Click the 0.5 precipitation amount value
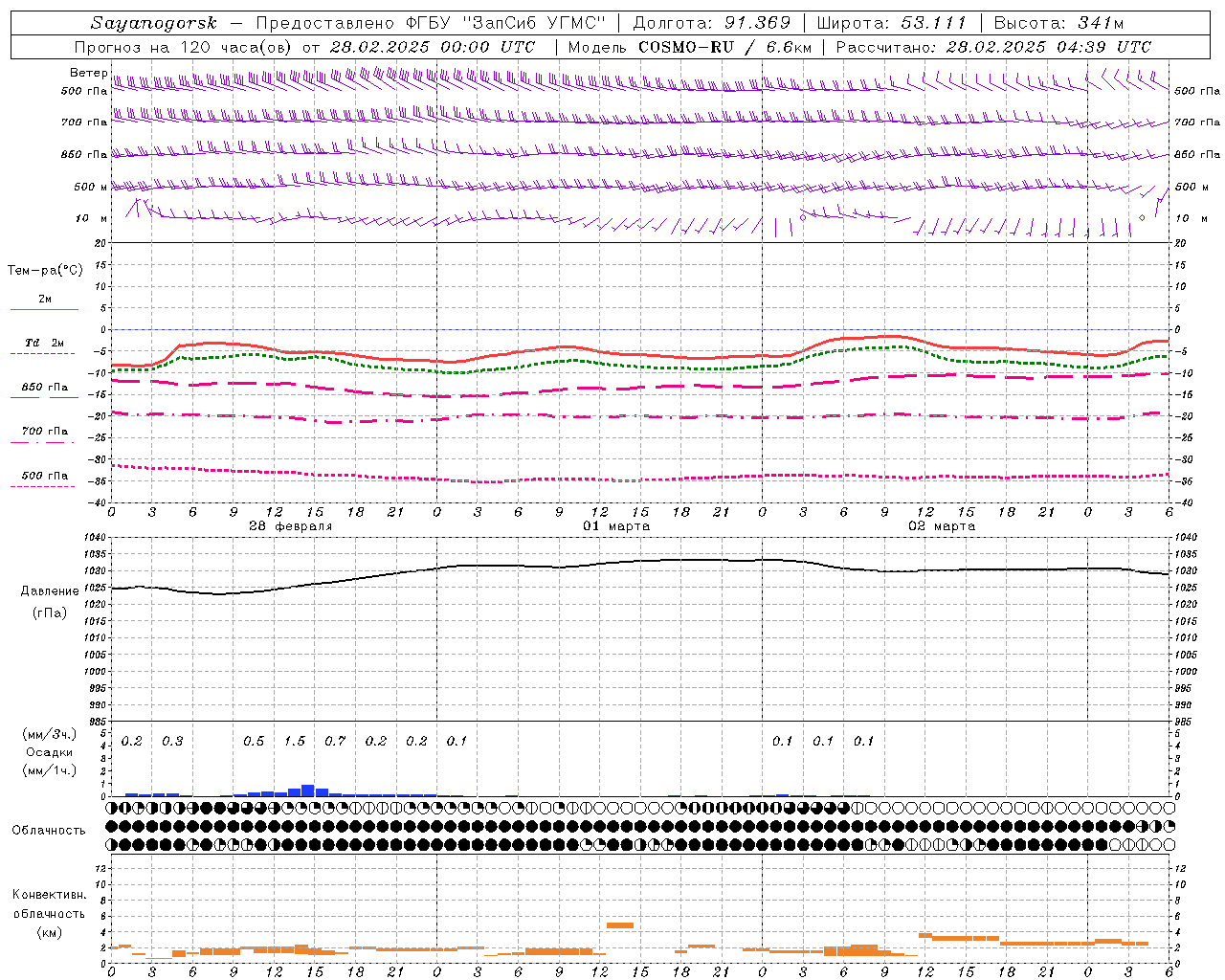Screen dimensions: 1225x980 pyautogui.click(x=254, y=742)
